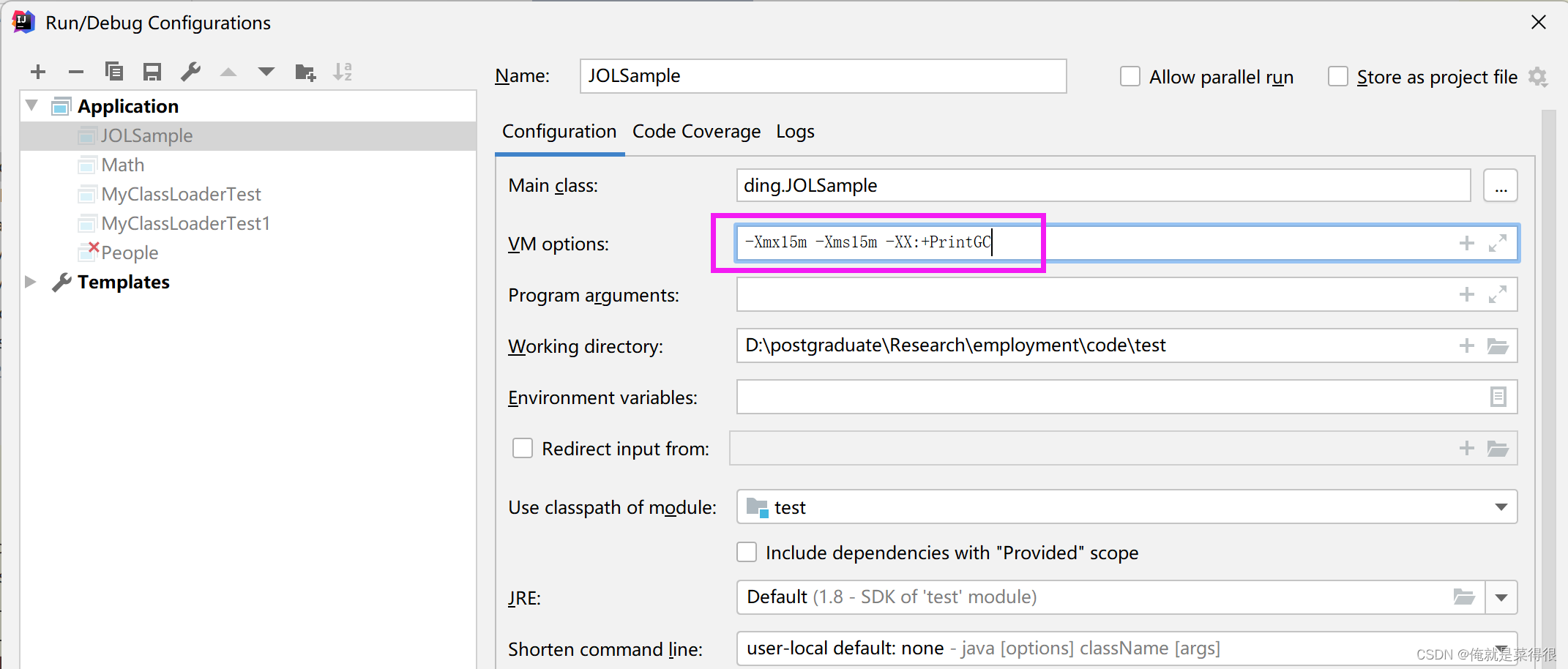This screenshot has height=669, width=1568.
Task: Enable Store as project file checkbox
Action: pos(1338,76)
